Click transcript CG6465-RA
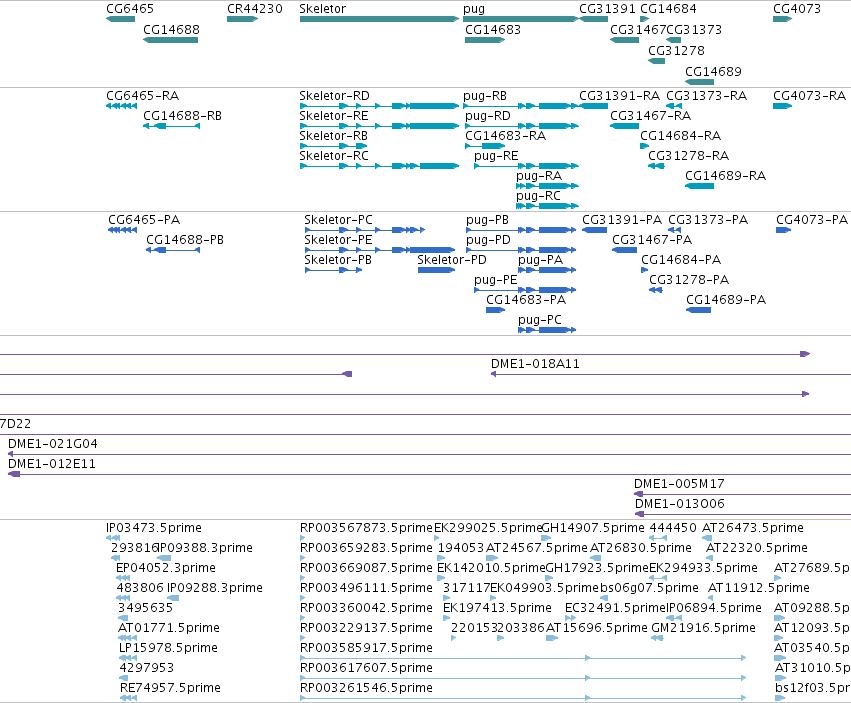 (x=143, y=96)
